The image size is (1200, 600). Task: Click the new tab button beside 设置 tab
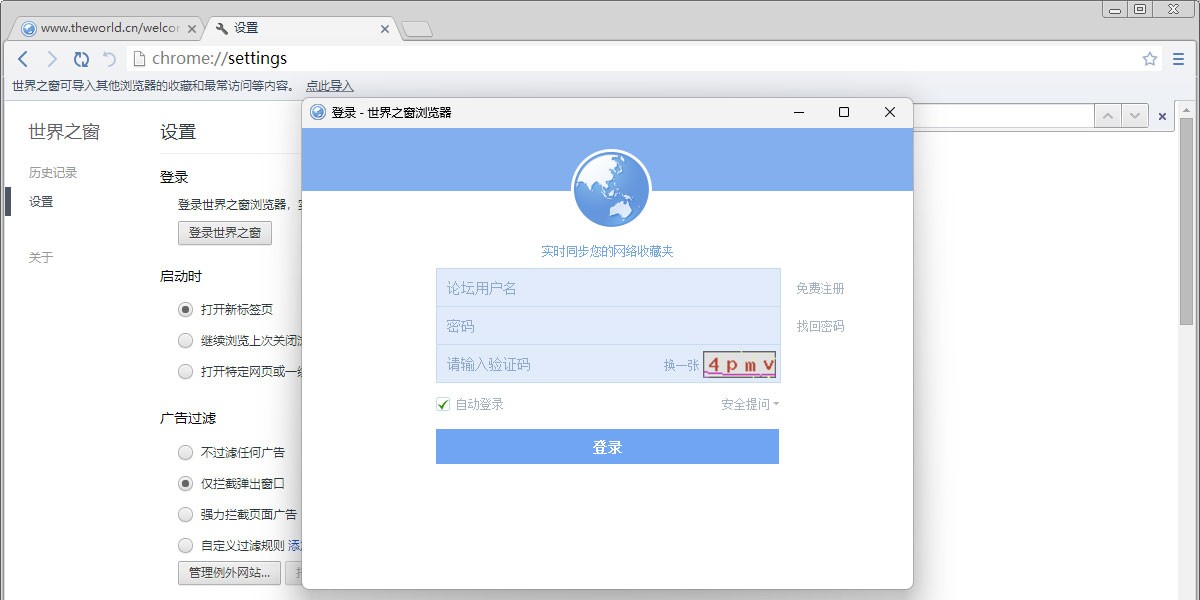coord(417,29)
